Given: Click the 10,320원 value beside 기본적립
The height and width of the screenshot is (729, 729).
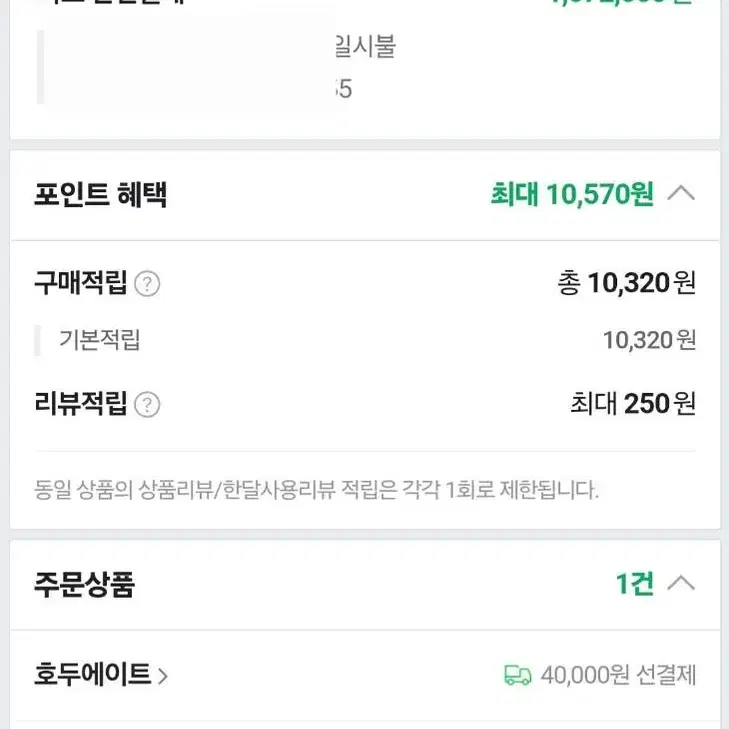Looking at the screenshot, I should (x=649, y=340).
